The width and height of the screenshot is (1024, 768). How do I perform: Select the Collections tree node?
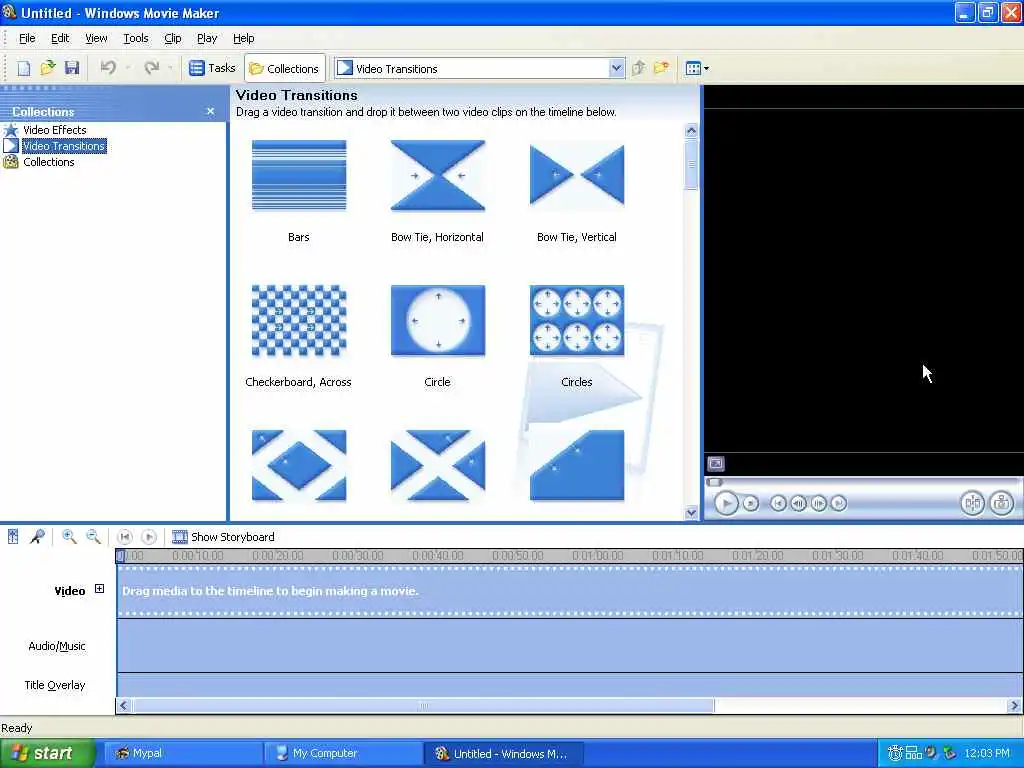click(48, 162)
